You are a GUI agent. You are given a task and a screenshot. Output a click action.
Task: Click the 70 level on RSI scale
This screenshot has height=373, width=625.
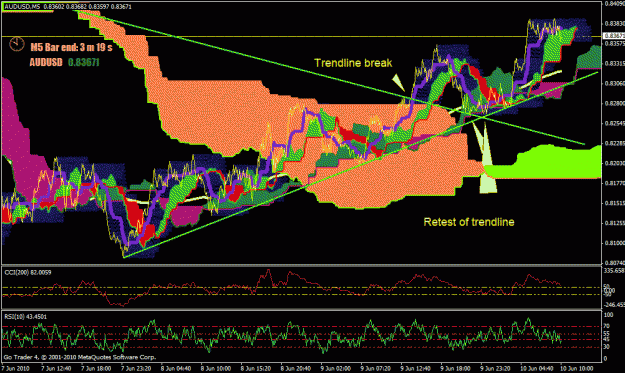click(607, 326)
